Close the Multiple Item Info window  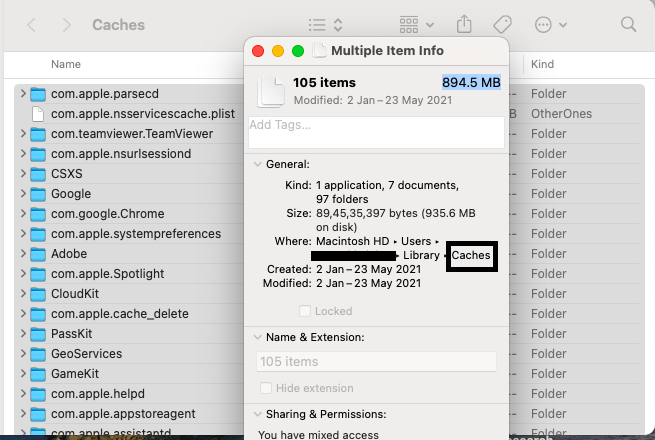[258, 51]
